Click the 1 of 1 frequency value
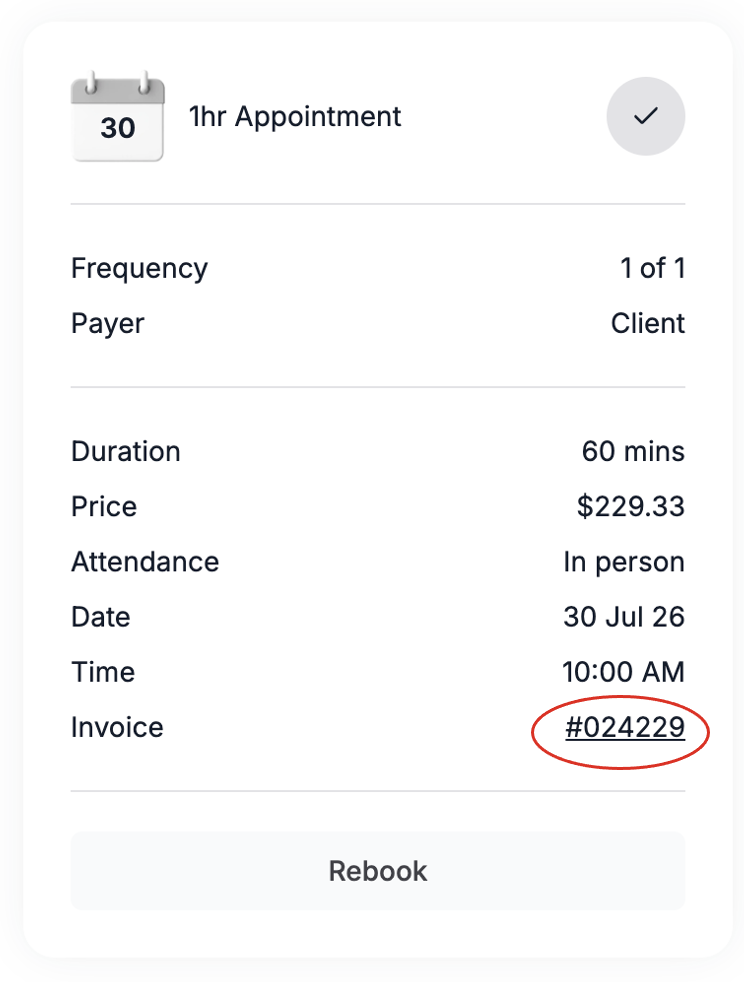Screen dimensions: 744x982 [653, 269]
